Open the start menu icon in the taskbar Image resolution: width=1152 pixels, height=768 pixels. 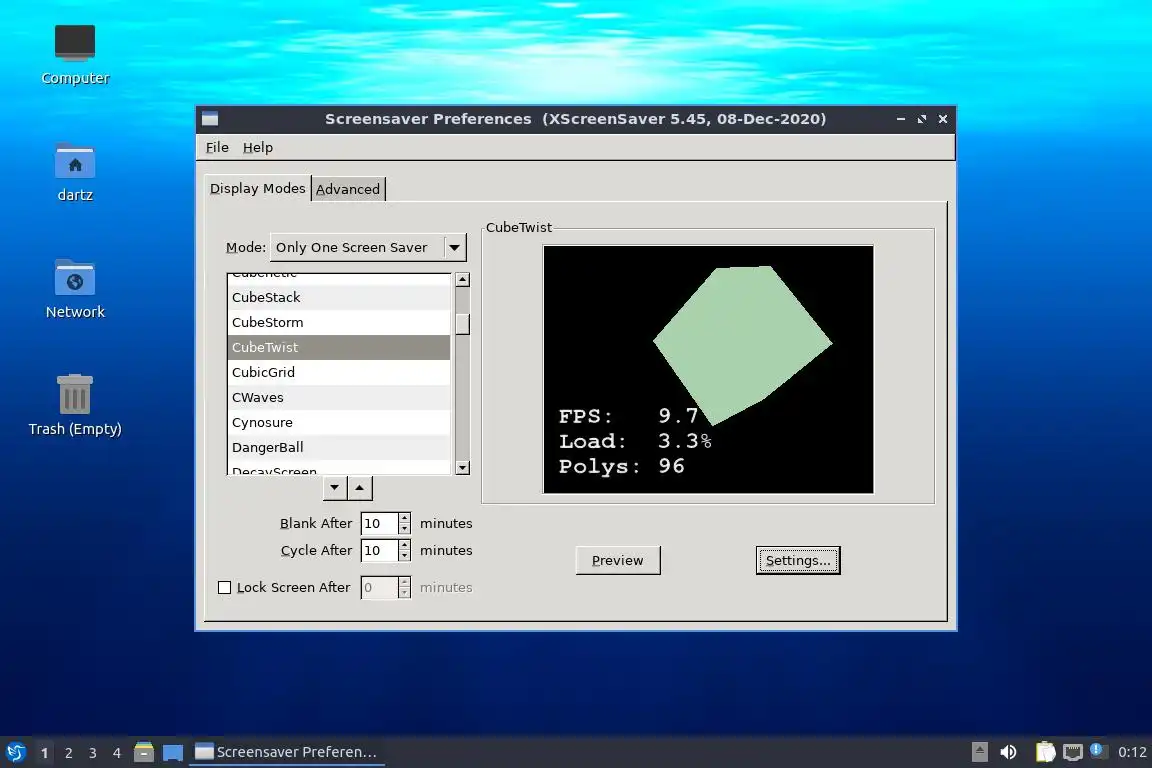(x=16, y=752)
